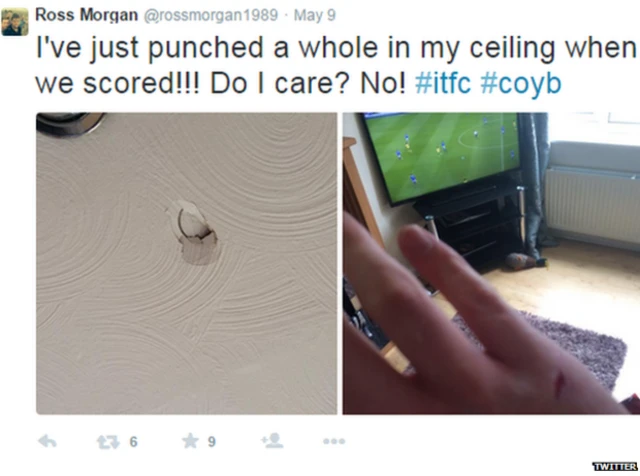Click the Ross Morgan display name

click(x=87, y=15)
